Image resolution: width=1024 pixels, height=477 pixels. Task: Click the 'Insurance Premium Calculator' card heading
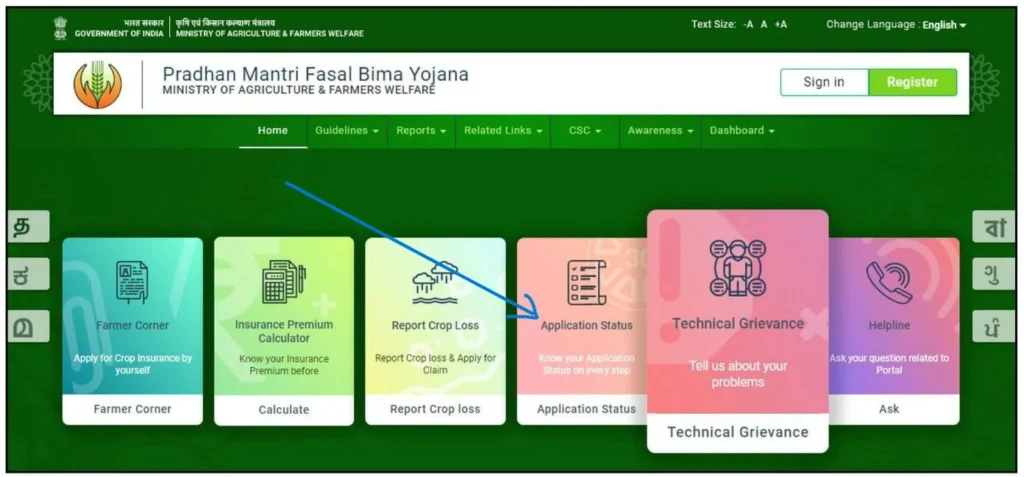pos(283,331)
